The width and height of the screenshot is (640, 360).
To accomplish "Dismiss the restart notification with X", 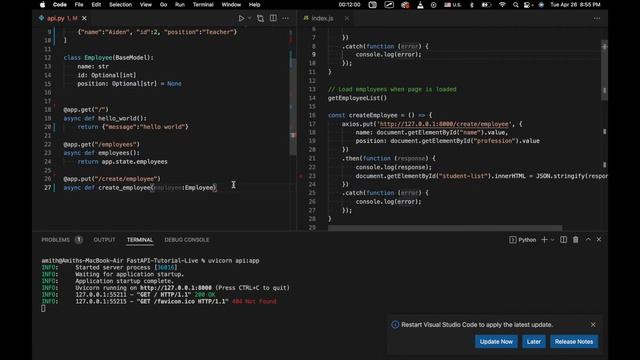I will 593,324.
